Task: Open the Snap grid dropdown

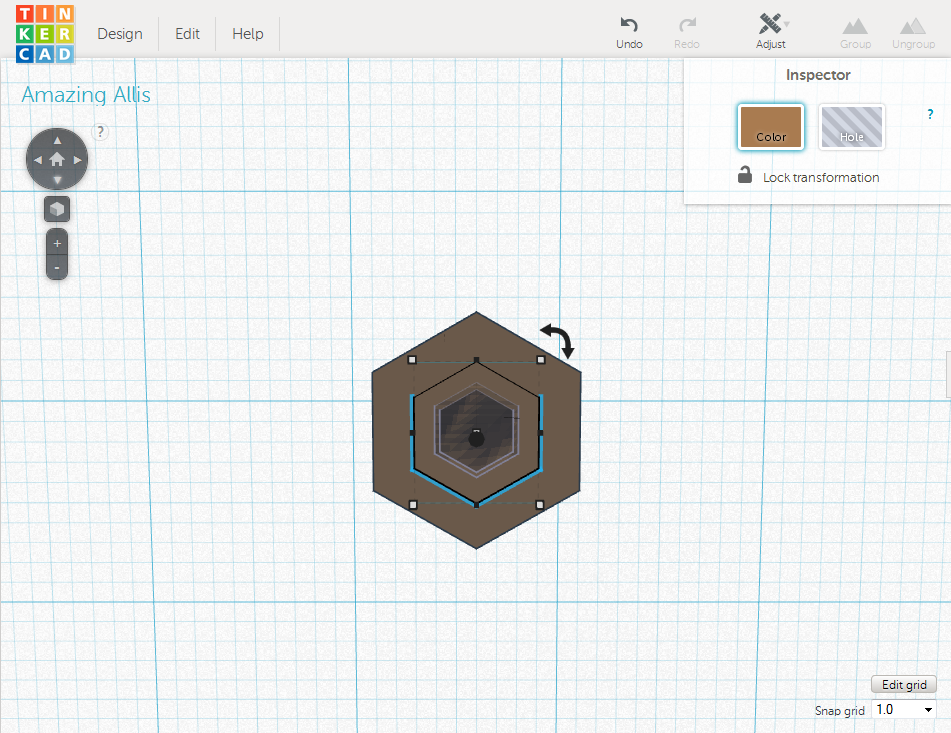Action: tap(904, 709)
